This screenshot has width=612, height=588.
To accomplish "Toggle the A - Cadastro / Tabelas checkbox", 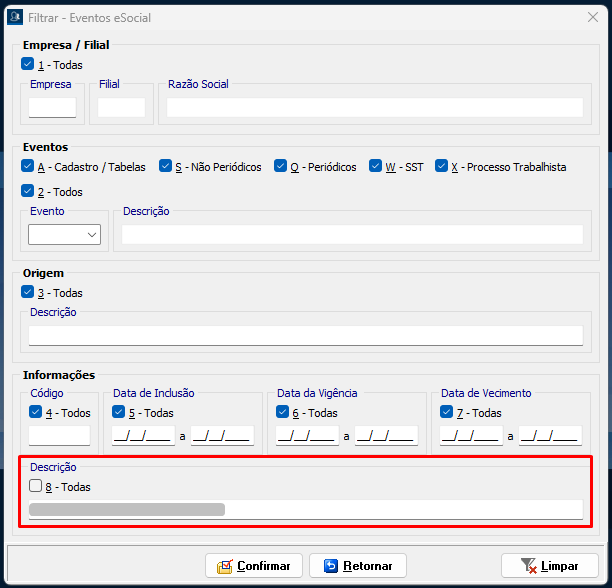I will click(x=27, y=167).
